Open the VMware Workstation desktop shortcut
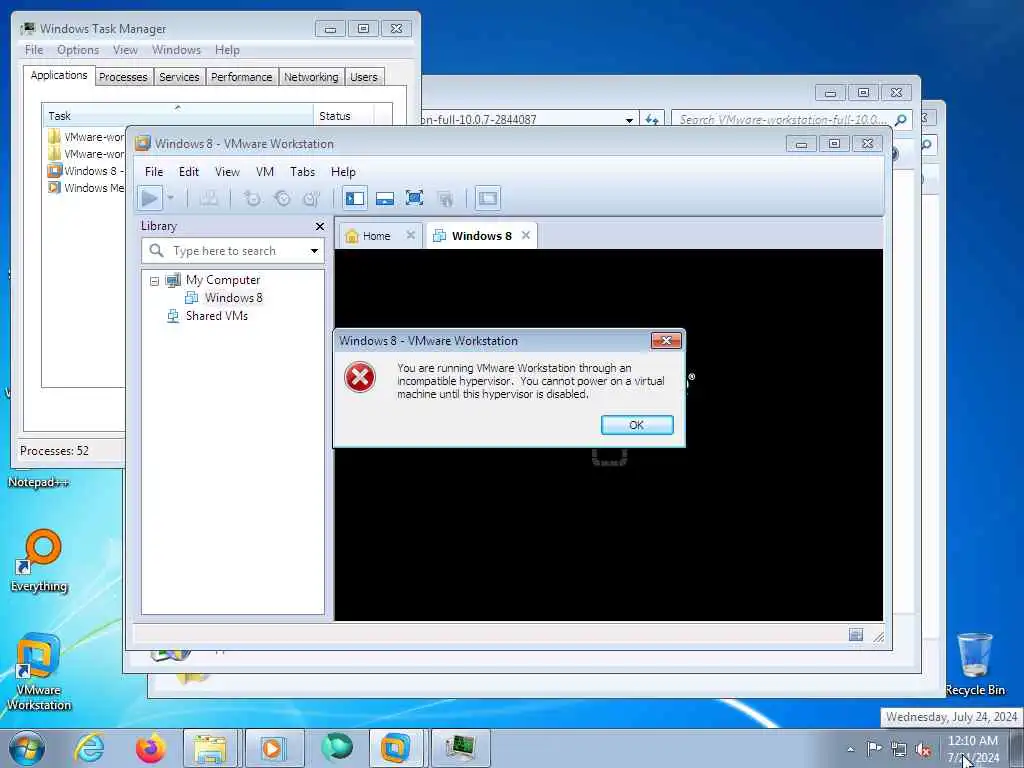Viewport: 1024px width, 768px height. (39, 672)
